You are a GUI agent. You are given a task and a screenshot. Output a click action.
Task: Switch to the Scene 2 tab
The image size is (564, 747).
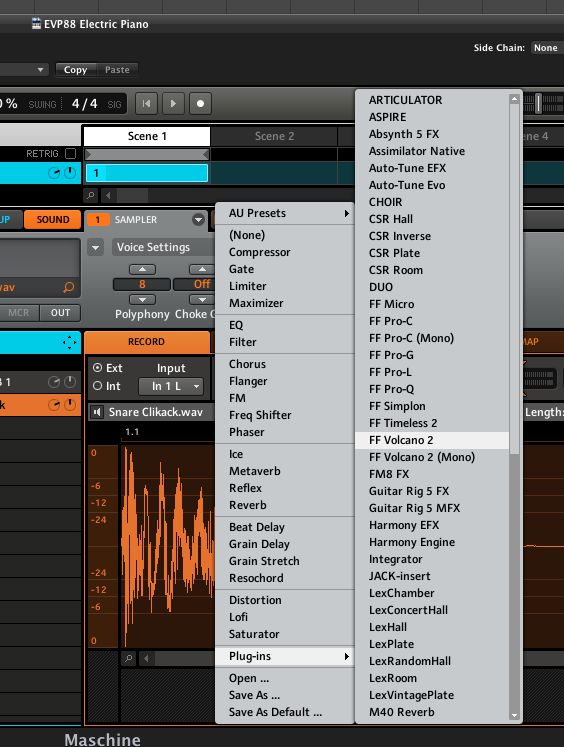274,136
